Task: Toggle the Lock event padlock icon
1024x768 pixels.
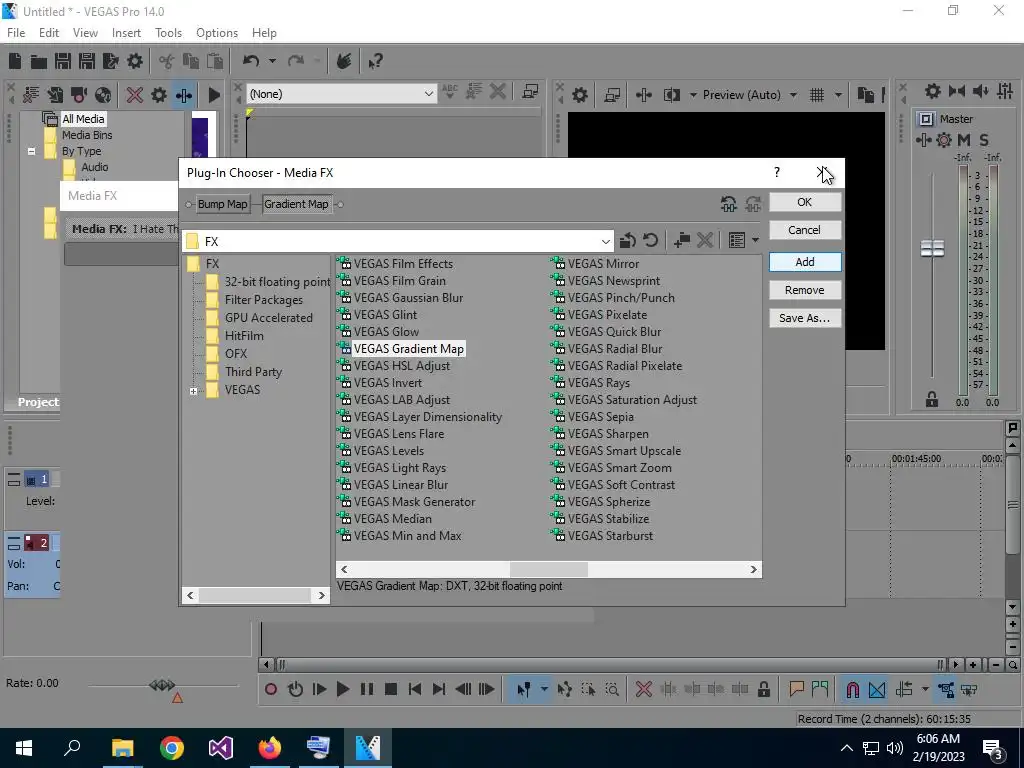Action: coord(763,689)
